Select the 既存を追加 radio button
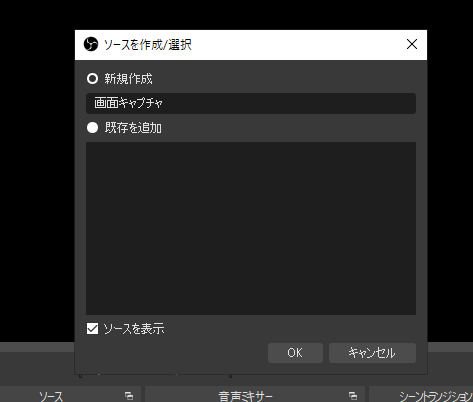Viewport: 473px width, 402px height. (x=92, y=128)
